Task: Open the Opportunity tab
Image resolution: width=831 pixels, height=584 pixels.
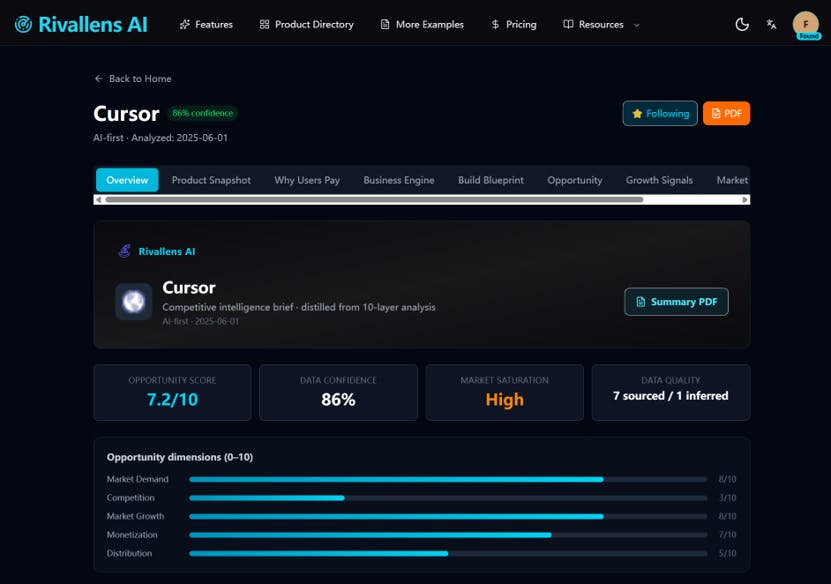Action: pyautogui.click(x=574, y=180)
